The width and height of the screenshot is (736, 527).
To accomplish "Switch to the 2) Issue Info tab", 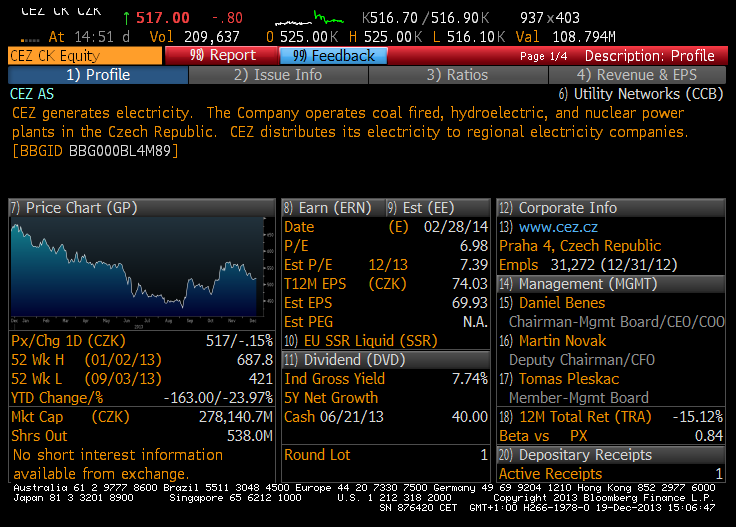I will pos(278,75).
